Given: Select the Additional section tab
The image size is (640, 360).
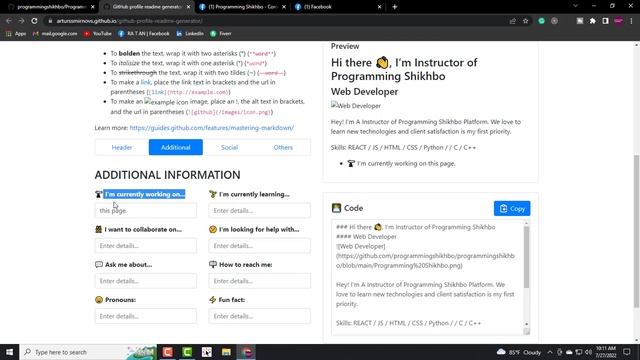Looking at the screenshot, I should click(x=176, y=147).
